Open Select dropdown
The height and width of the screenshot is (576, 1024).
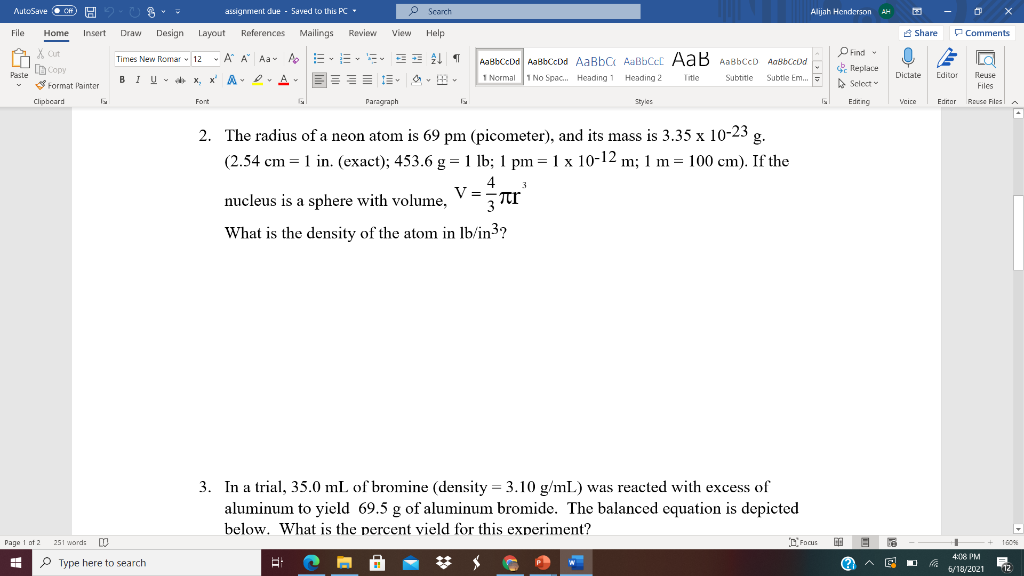[x=857, y=84]
